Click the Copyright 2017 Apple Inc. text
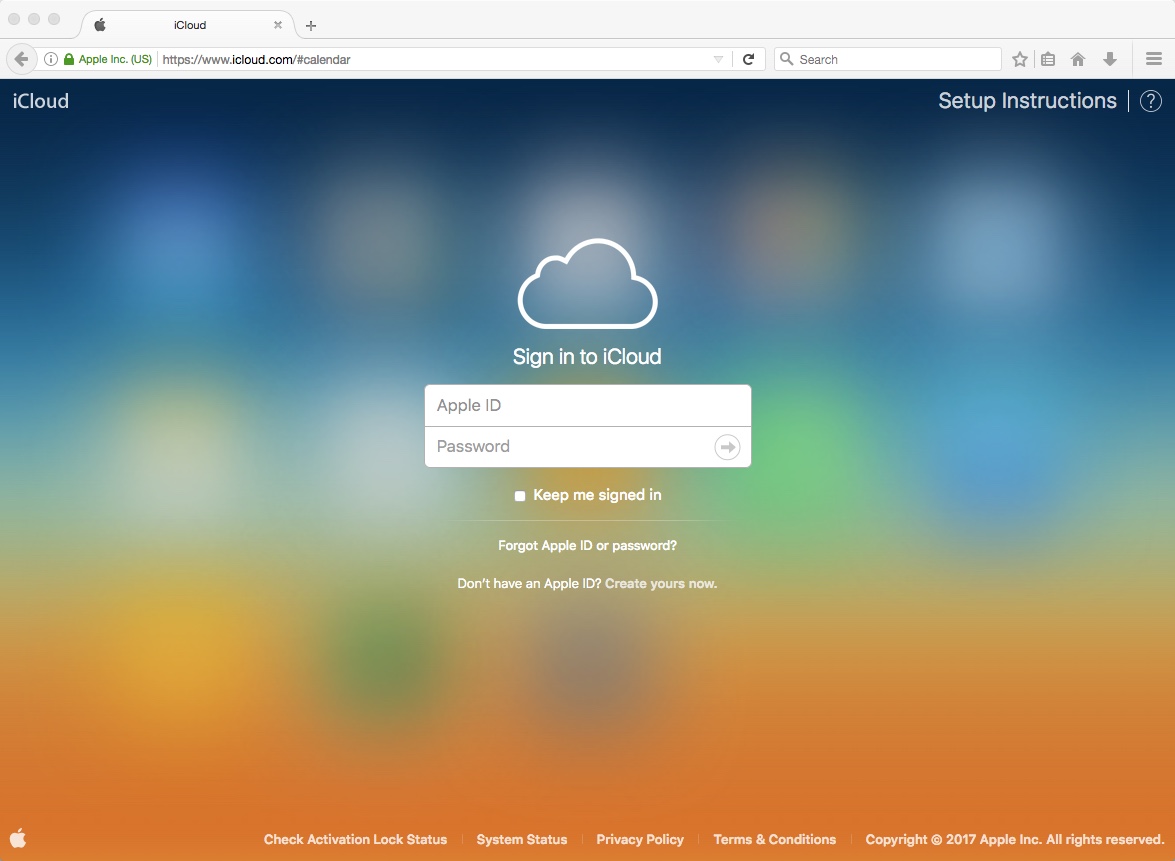Screen dimensions: 1175x861 pos(1015,839)
